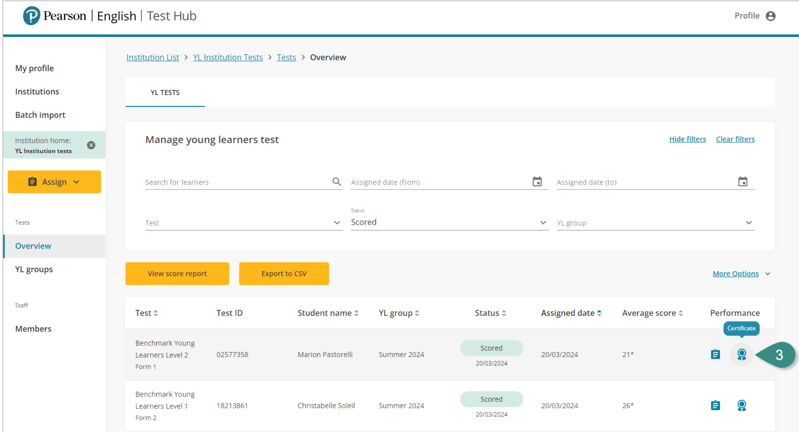Image resolution: width=799 pixels, height=432 pixels.
Task: Open the Profile account icon
Action: coord(770,16)
